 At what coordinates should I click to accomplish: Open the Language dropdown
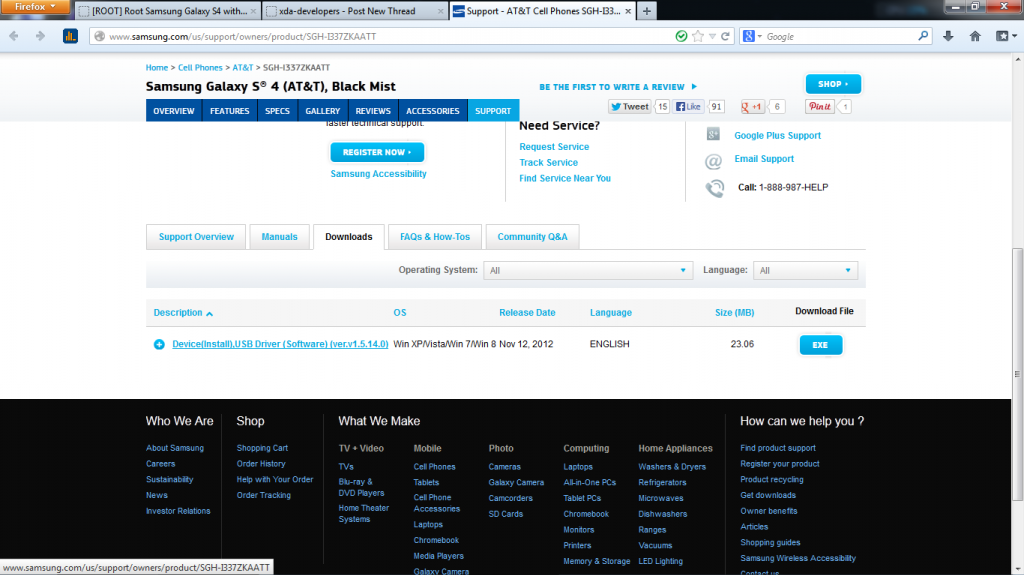click(x=805, y=271)
